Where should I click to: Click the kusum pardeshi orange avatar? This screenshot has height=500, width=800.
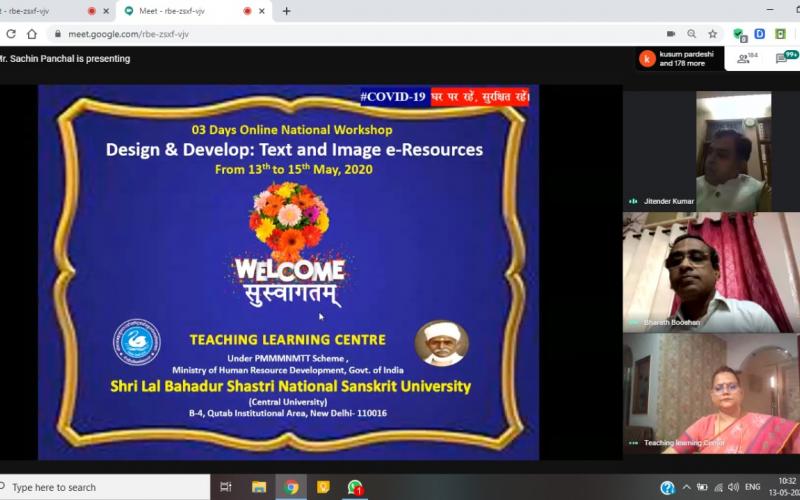pyautogui.click(x=647, y=59)
